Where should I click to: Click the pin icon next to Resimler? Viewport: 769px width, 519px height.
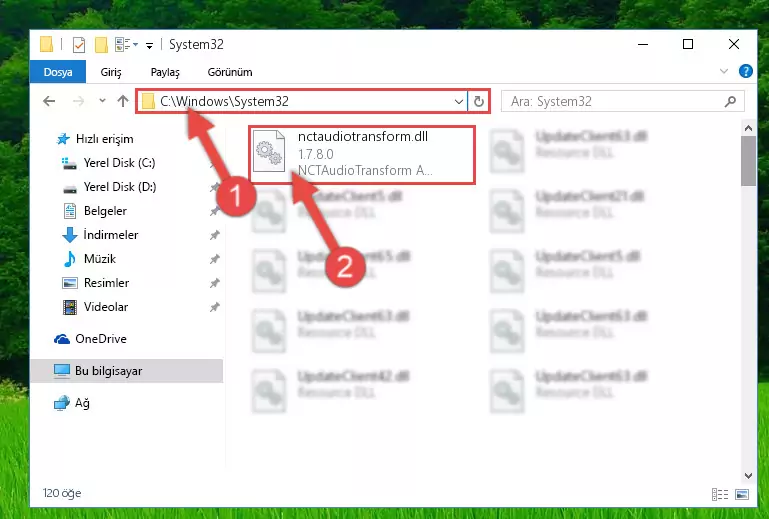pos(214,284)
